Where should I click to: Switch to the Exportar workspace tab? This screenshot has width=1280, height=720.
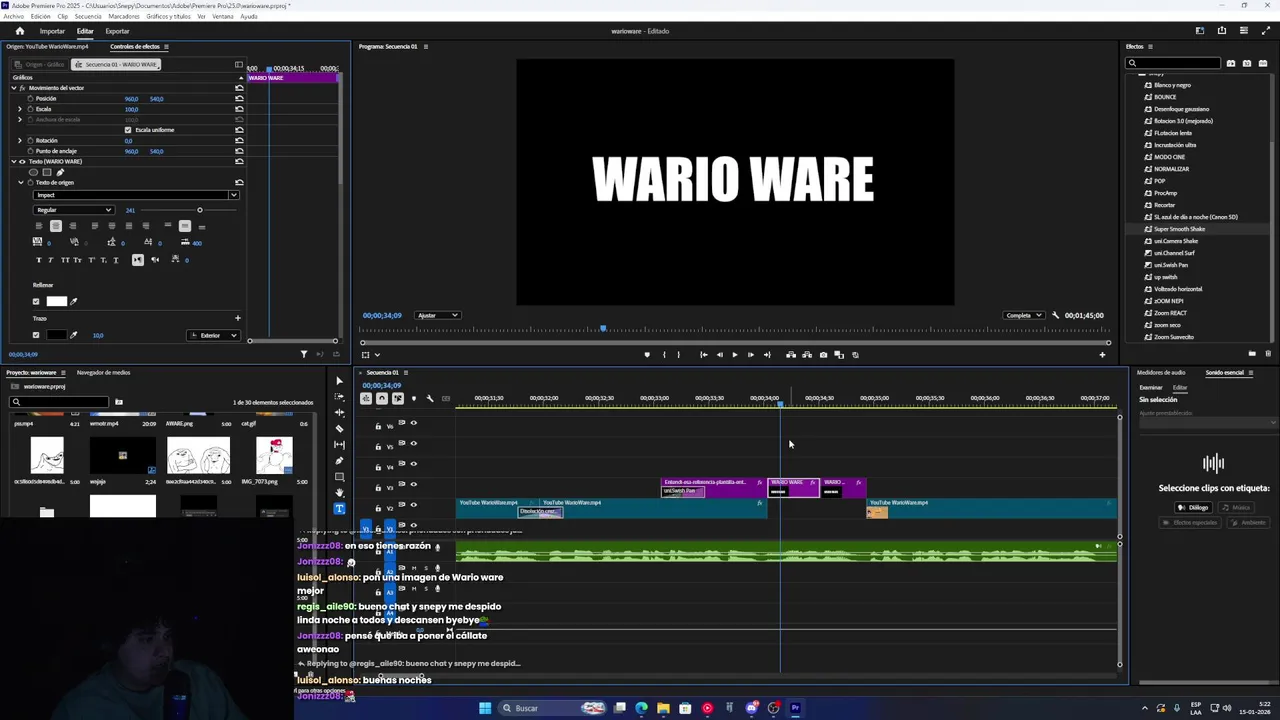[x=117, y=31]
